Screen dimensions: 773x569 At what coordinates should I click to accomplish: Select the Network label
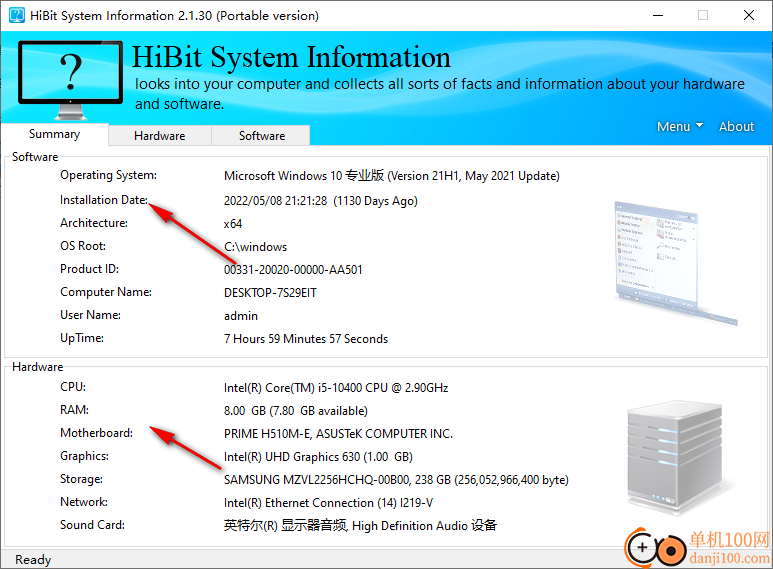pos(84,502)
